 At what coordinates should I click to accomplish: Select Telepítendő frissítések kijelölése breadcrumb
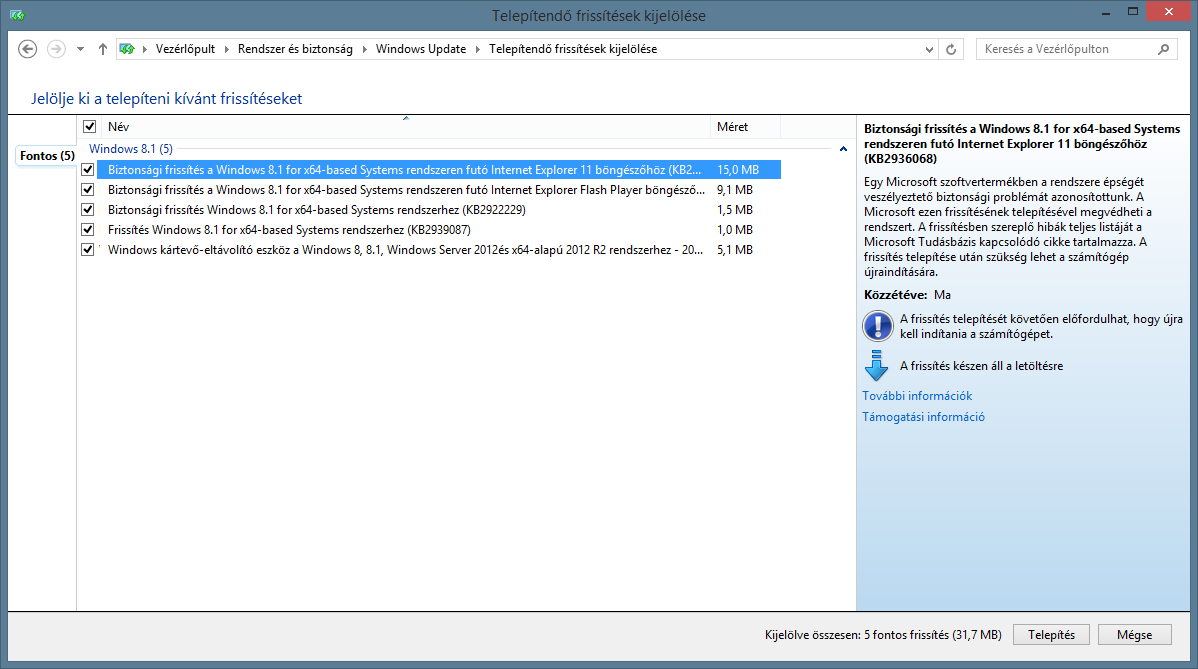(573, 49)
